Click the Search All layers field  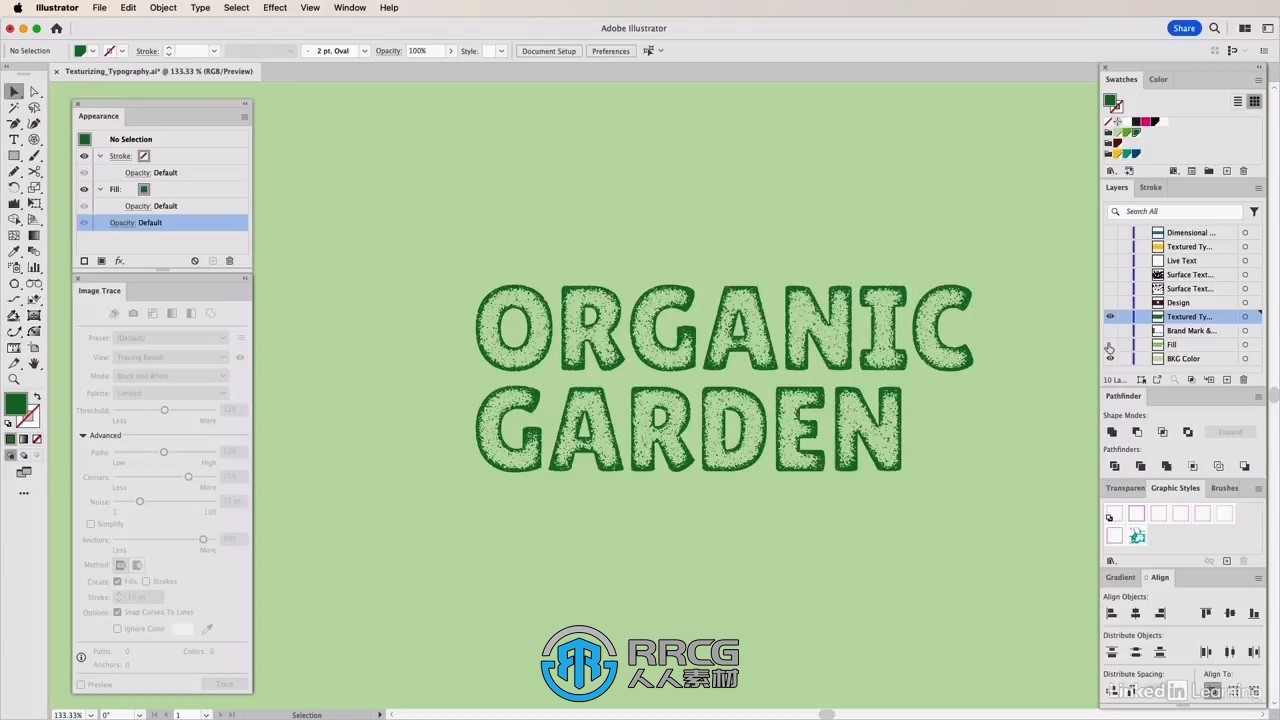(x=1175, y=211)
